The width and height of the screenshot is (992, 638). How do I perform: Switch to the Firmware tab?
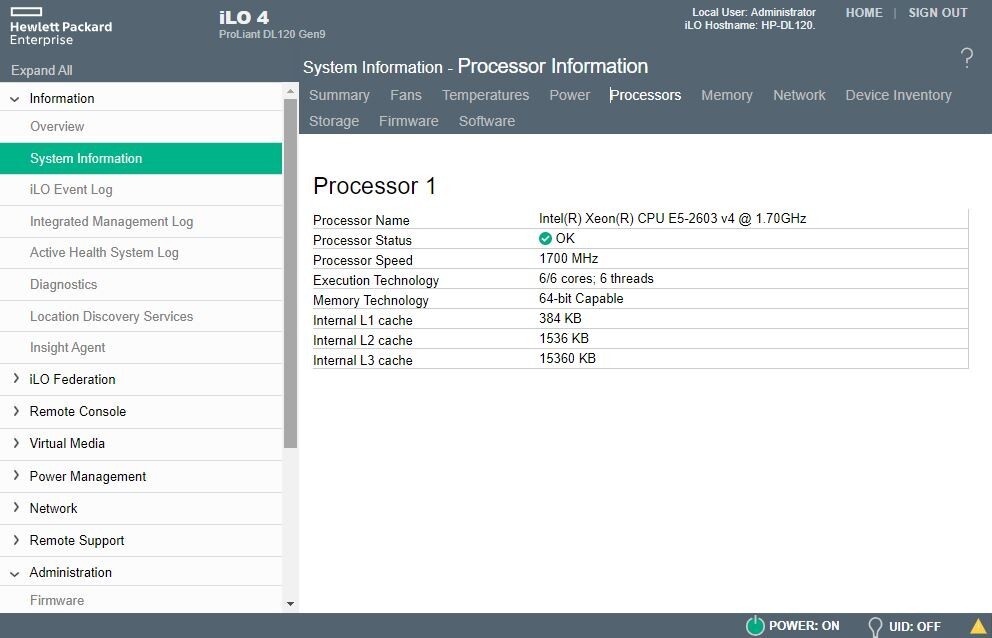pyautogui.click(x=409, y=121)
